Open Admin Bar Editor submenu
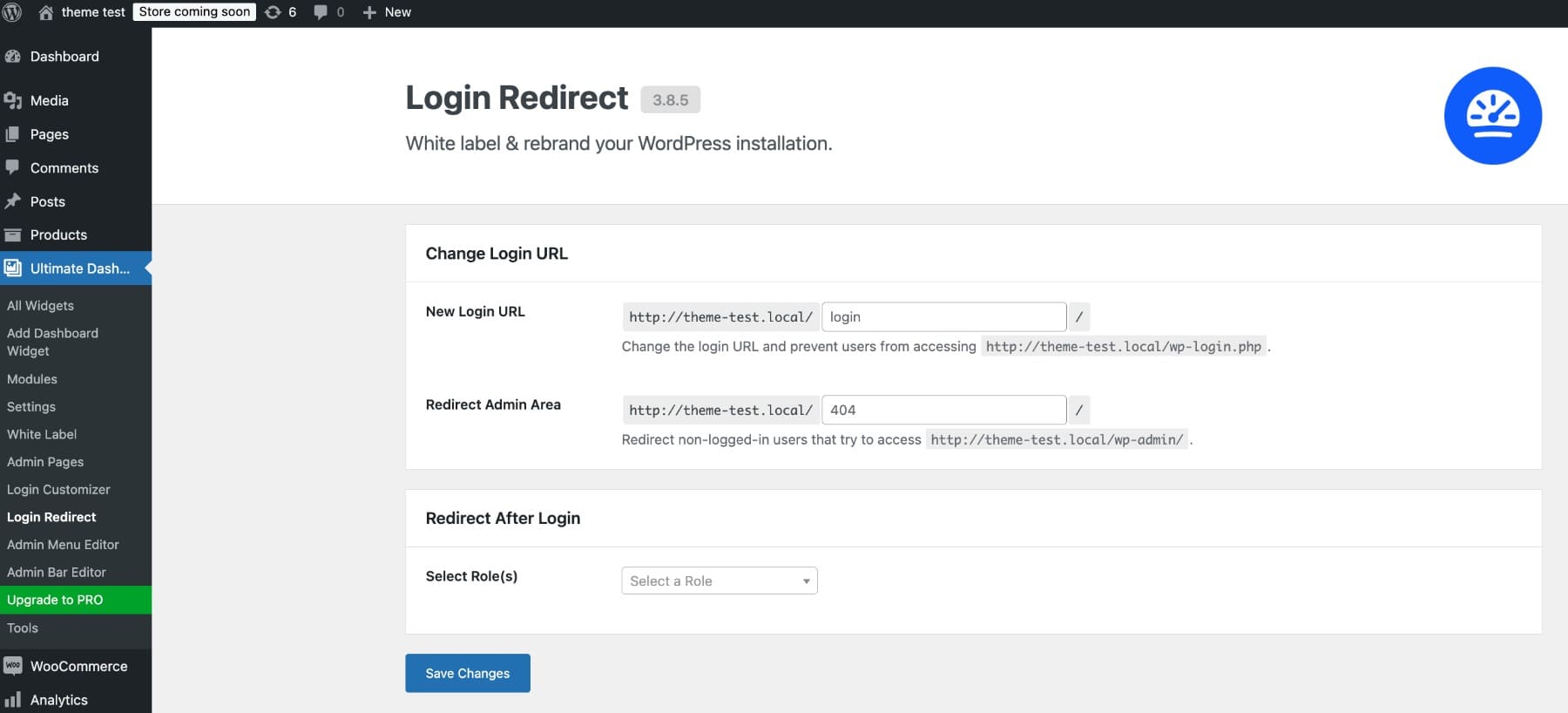Viewport: 1568px width, 713px height. tap(57, 573)
